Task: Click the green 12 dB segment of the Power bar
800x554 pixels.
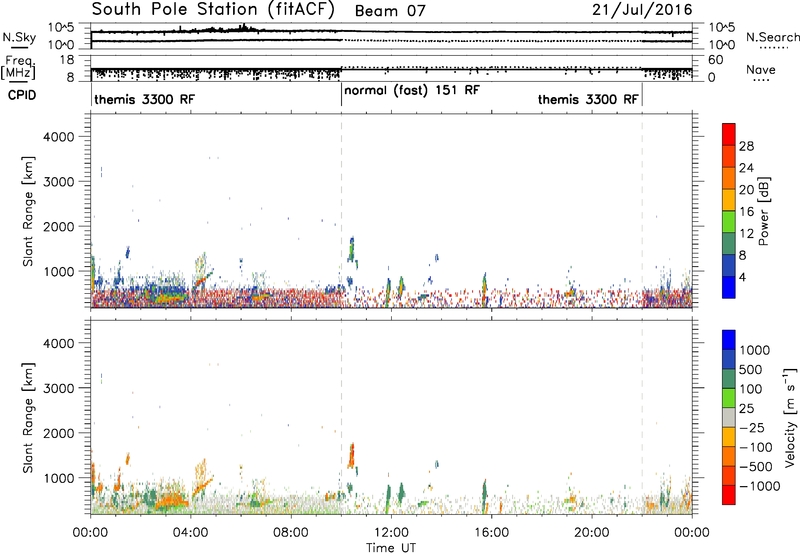Action: point(729,222)
